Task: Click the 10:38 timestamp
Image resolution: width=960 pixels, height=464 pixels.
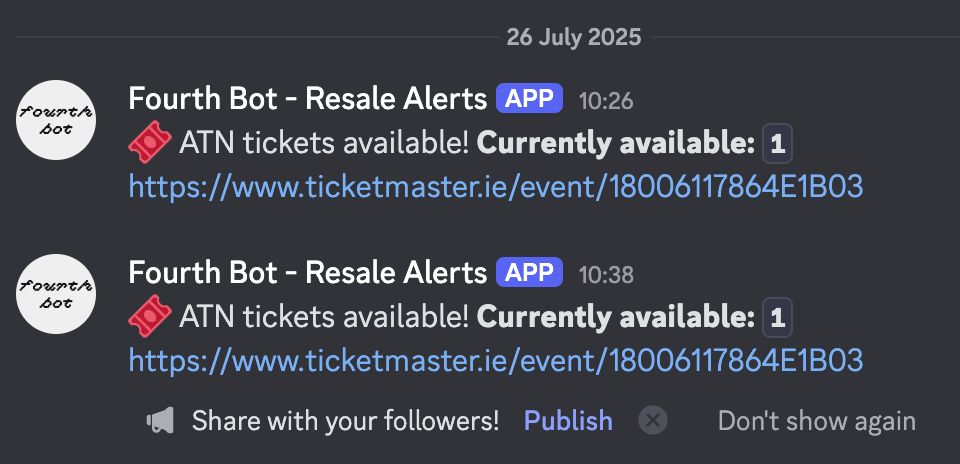Action: tap(606, 275)
